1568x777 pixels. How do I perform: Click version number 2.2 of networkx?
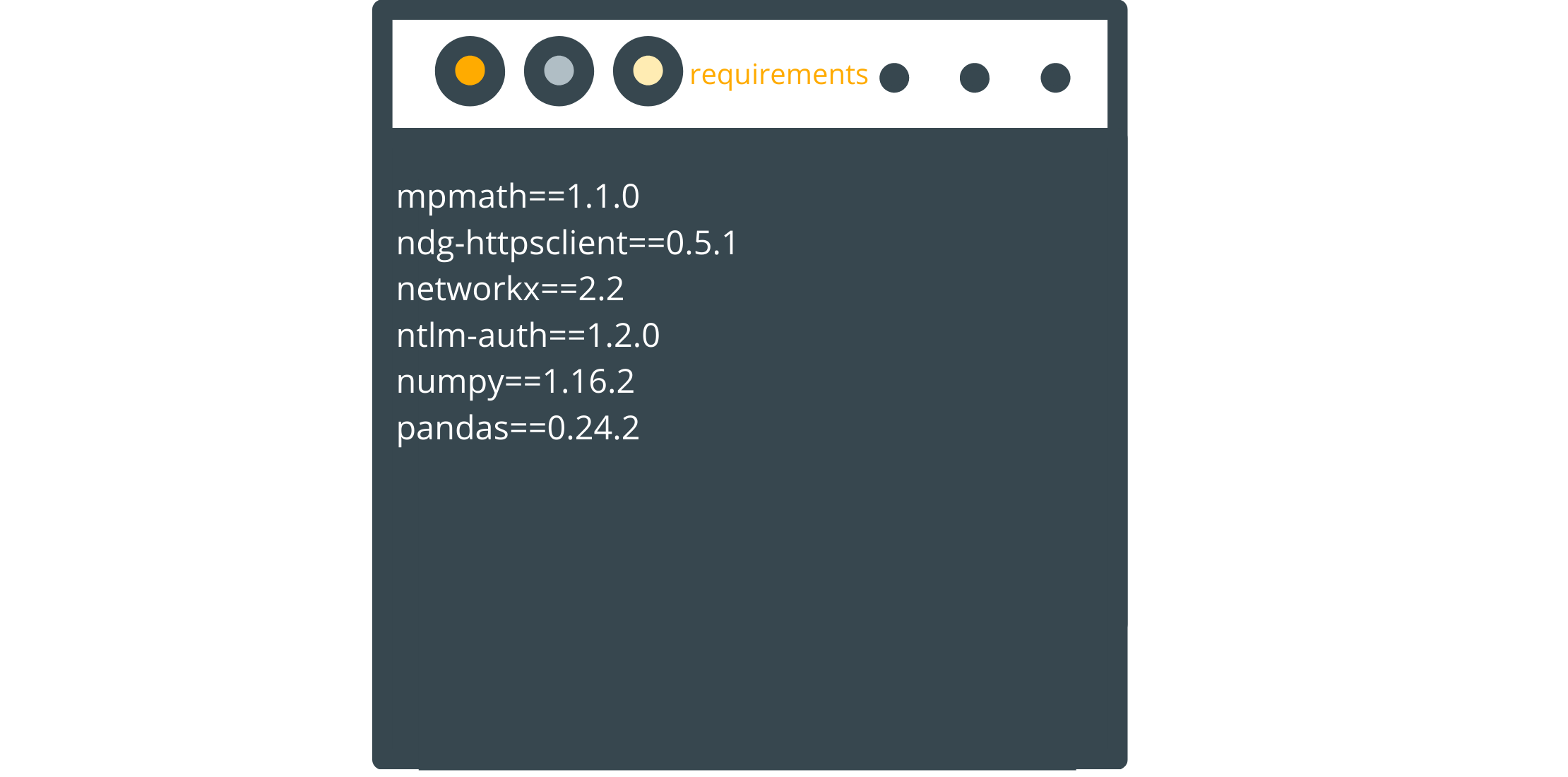[x=601, y=290]
